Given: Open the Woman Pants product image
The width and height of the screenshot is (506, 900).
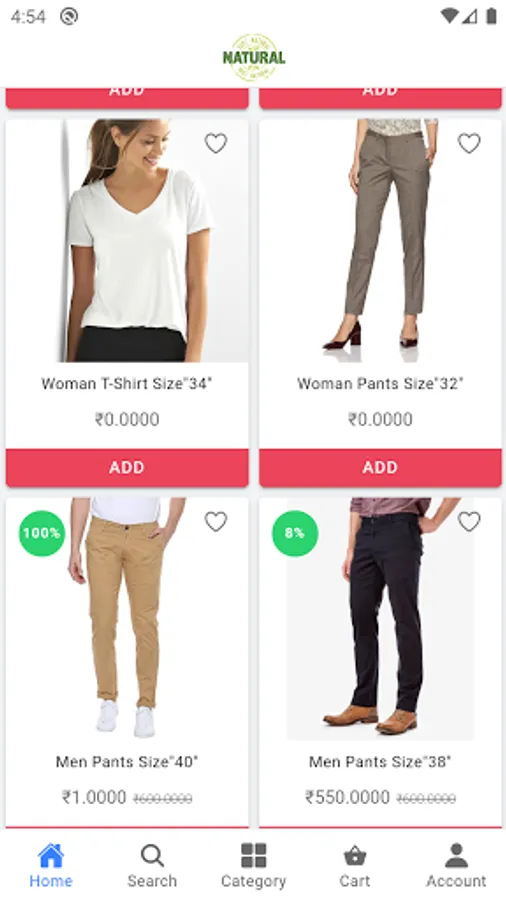Looking at the screenshot, I should [x=380, y=240].
